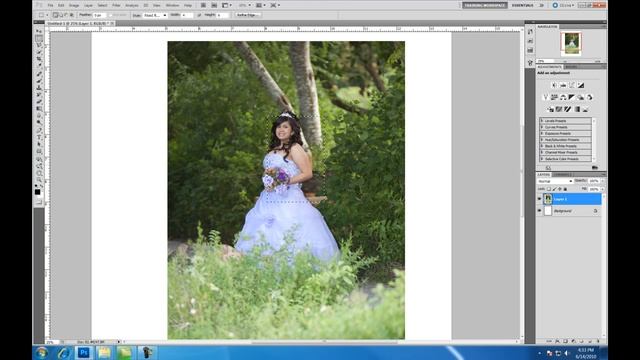Hide Layer 1 using its eye icon
This screenshot has width=640, height=360.
539,199
